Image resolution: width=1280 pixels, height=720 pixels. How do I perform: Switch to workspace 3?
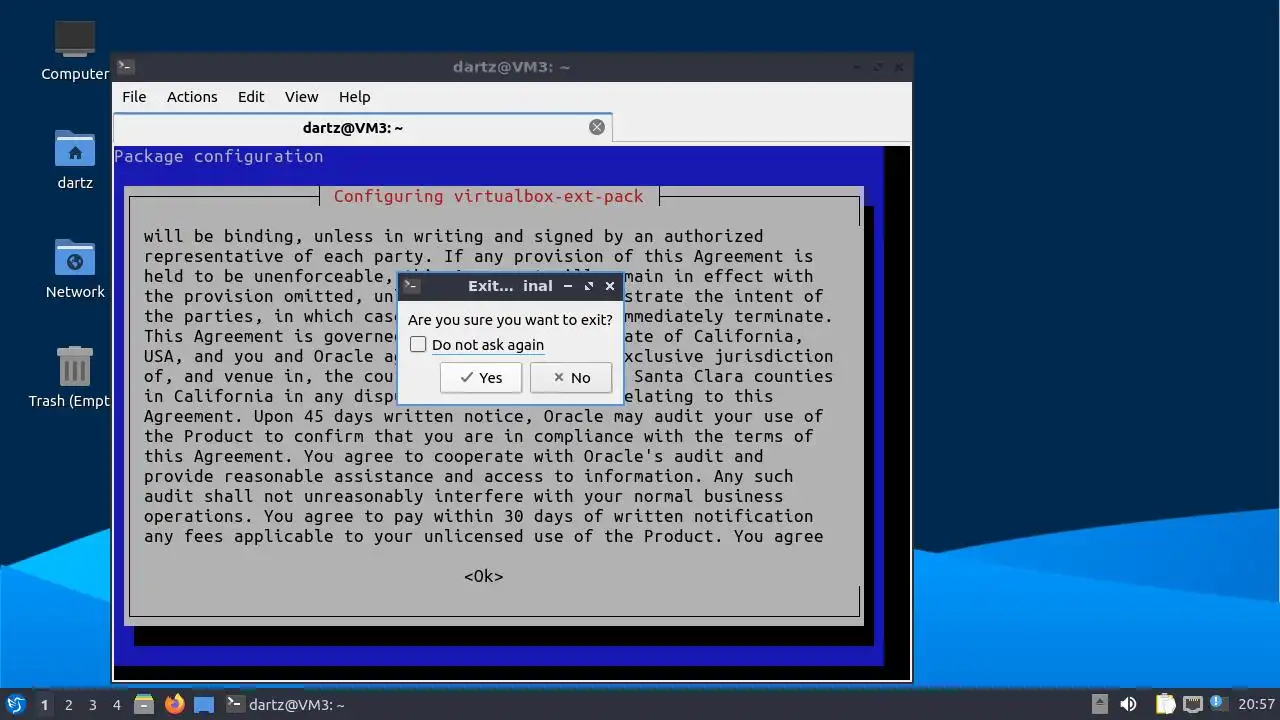92,704
